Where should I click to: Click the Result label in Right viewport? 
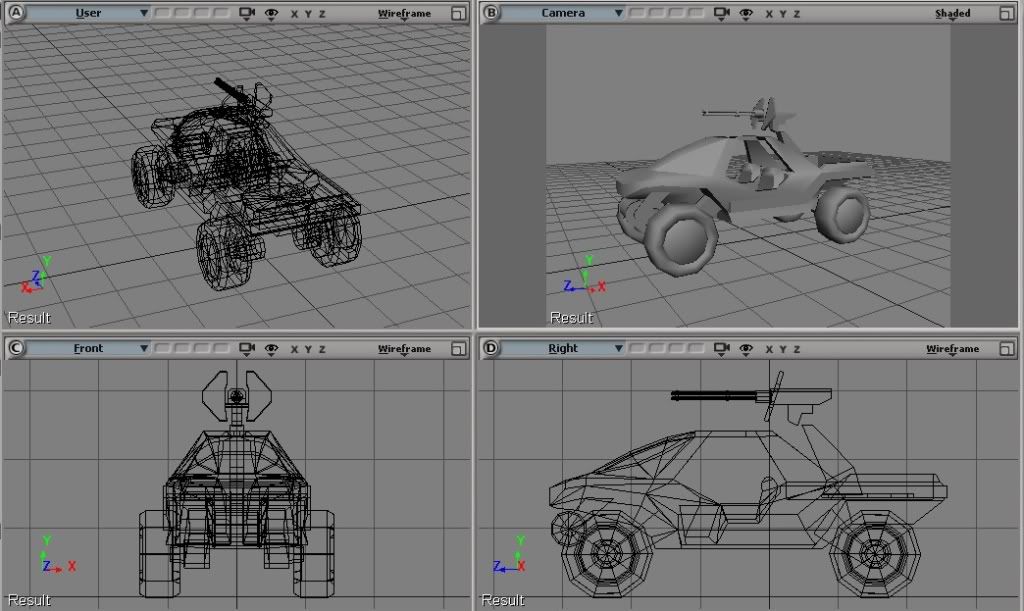tap(503, 600)
